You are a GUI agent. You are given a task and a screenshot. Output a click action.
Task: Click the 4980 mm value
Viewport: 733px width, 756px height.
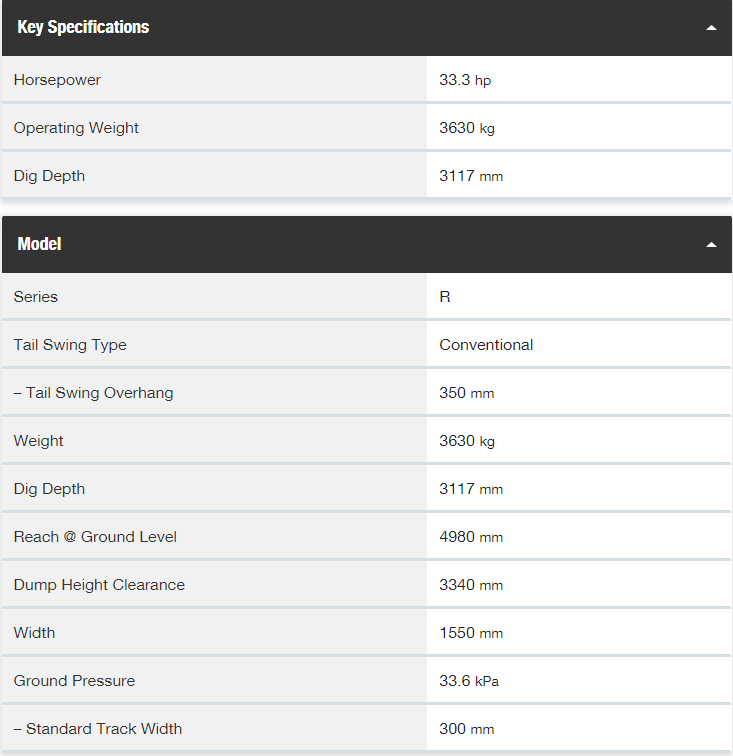click(x=471, y=537)
